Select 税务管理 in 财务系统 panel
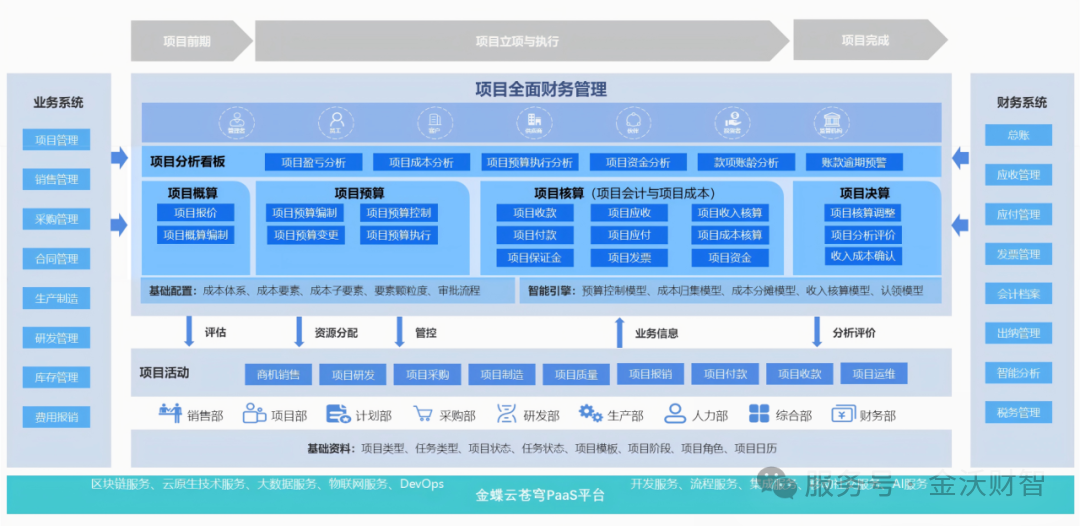This screenshot has width=1080, height=526. pyautogui.click(x=1018, y=413)
